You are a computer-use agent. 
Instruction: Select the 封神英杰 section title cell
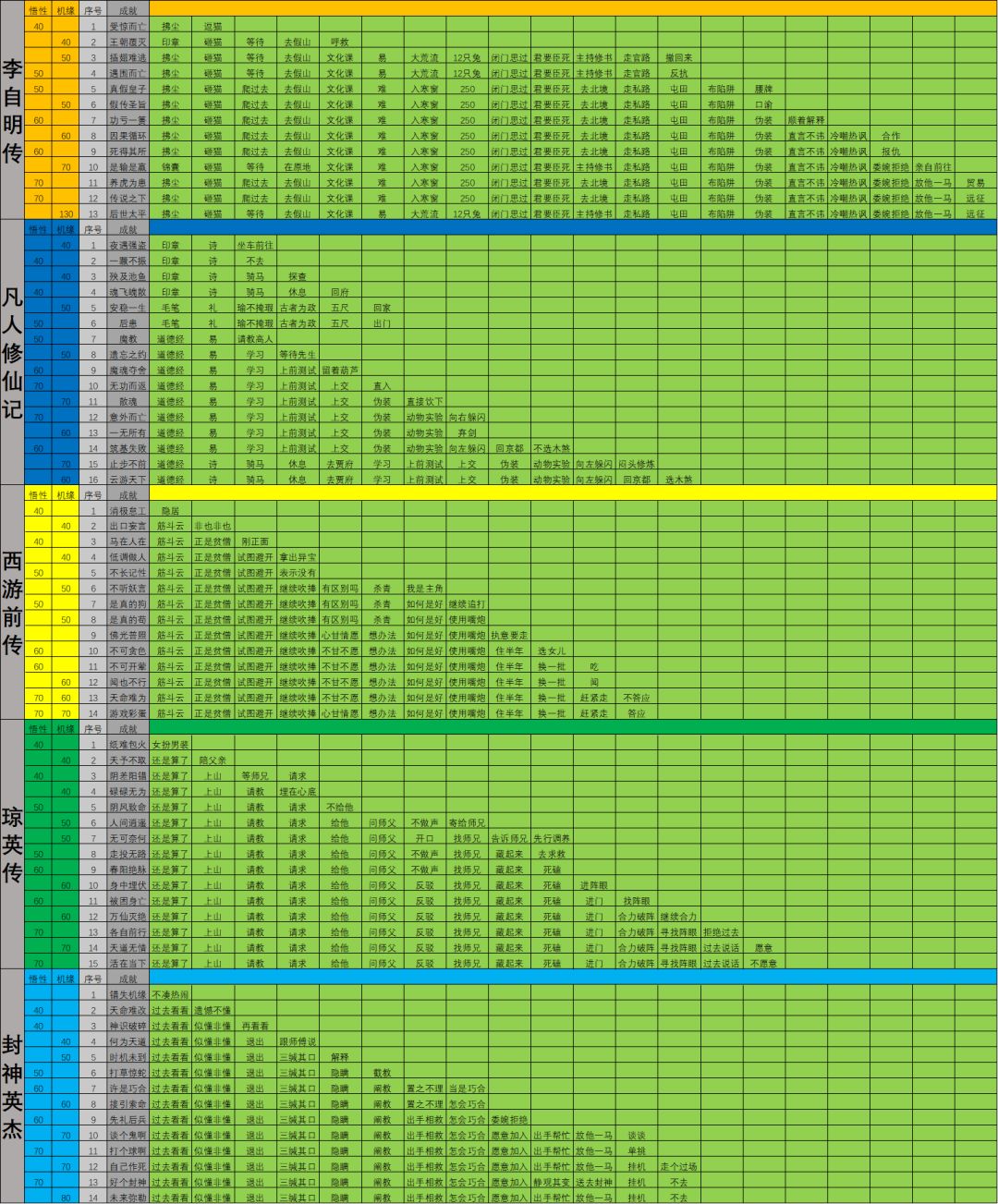[x=12, y=1086]
